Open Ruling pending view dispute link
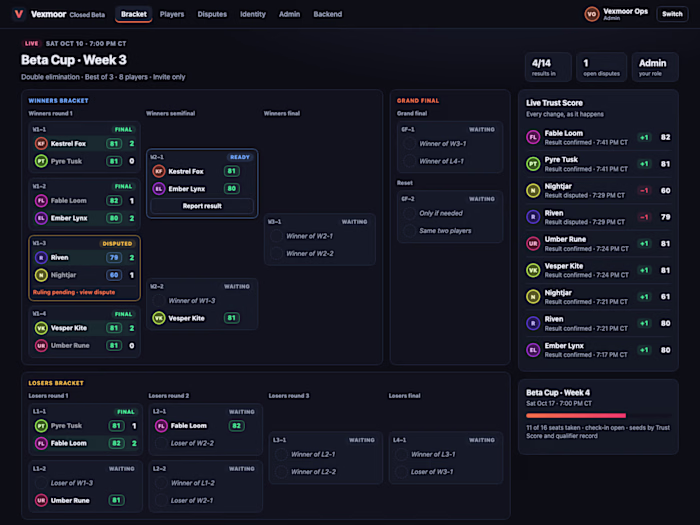700x525 pixels. (x=74, y=292)
